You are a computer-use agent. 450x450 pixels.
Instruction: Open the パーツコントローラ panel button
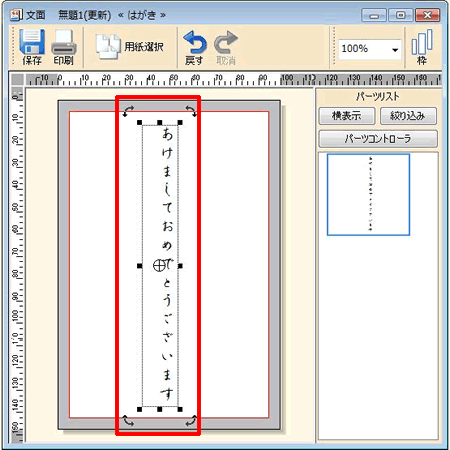[x=378, y=138]
